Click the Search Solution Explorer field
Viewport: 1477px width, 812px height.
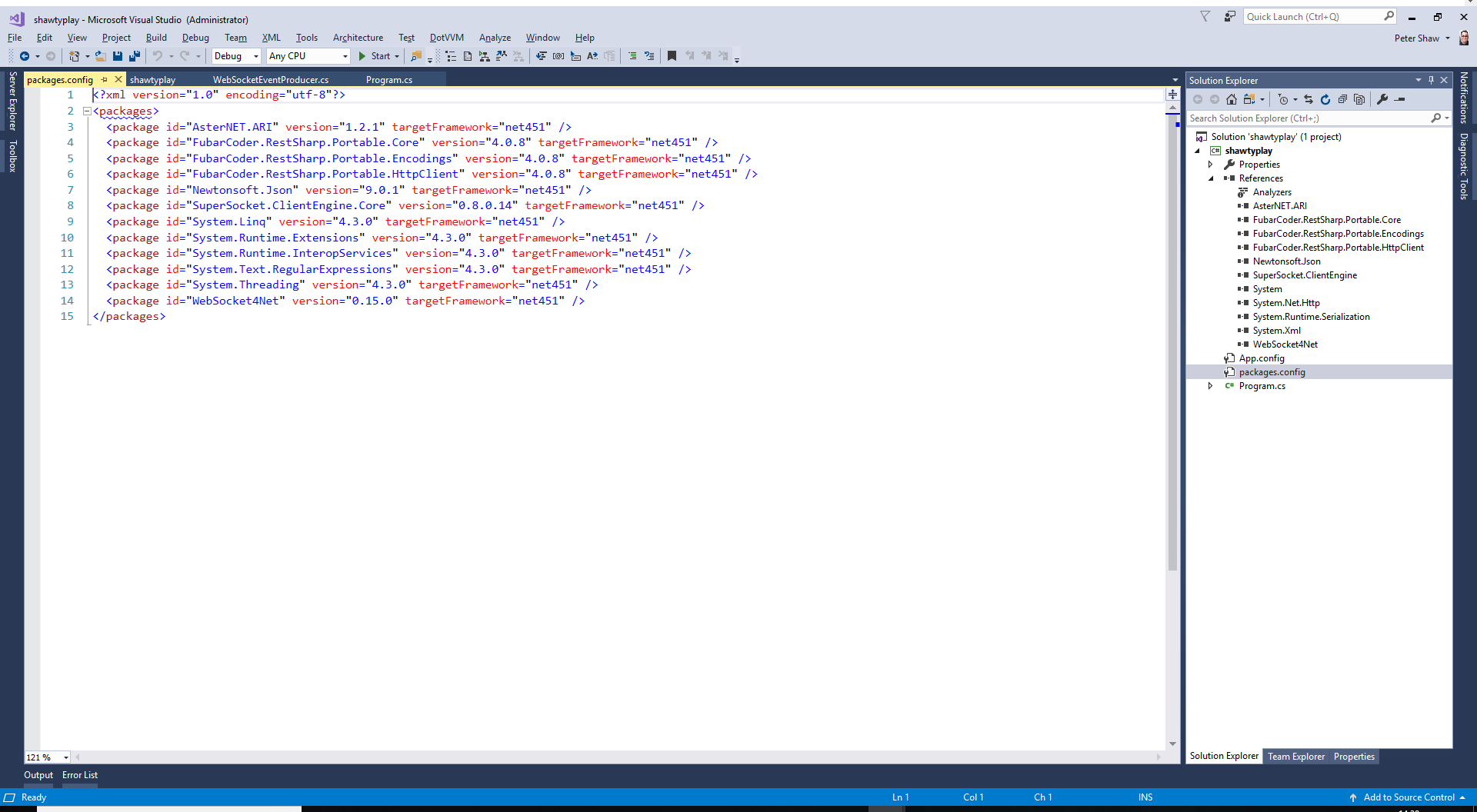pos(1308,118)
